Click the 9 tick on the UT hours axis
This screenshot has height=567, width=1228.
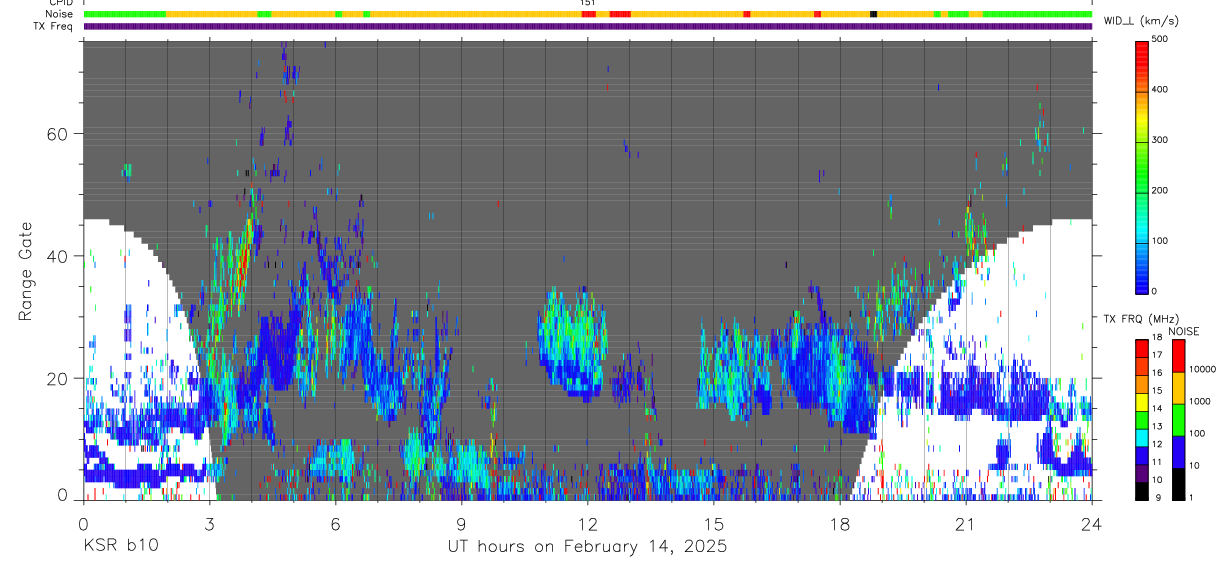coord(461,524)
